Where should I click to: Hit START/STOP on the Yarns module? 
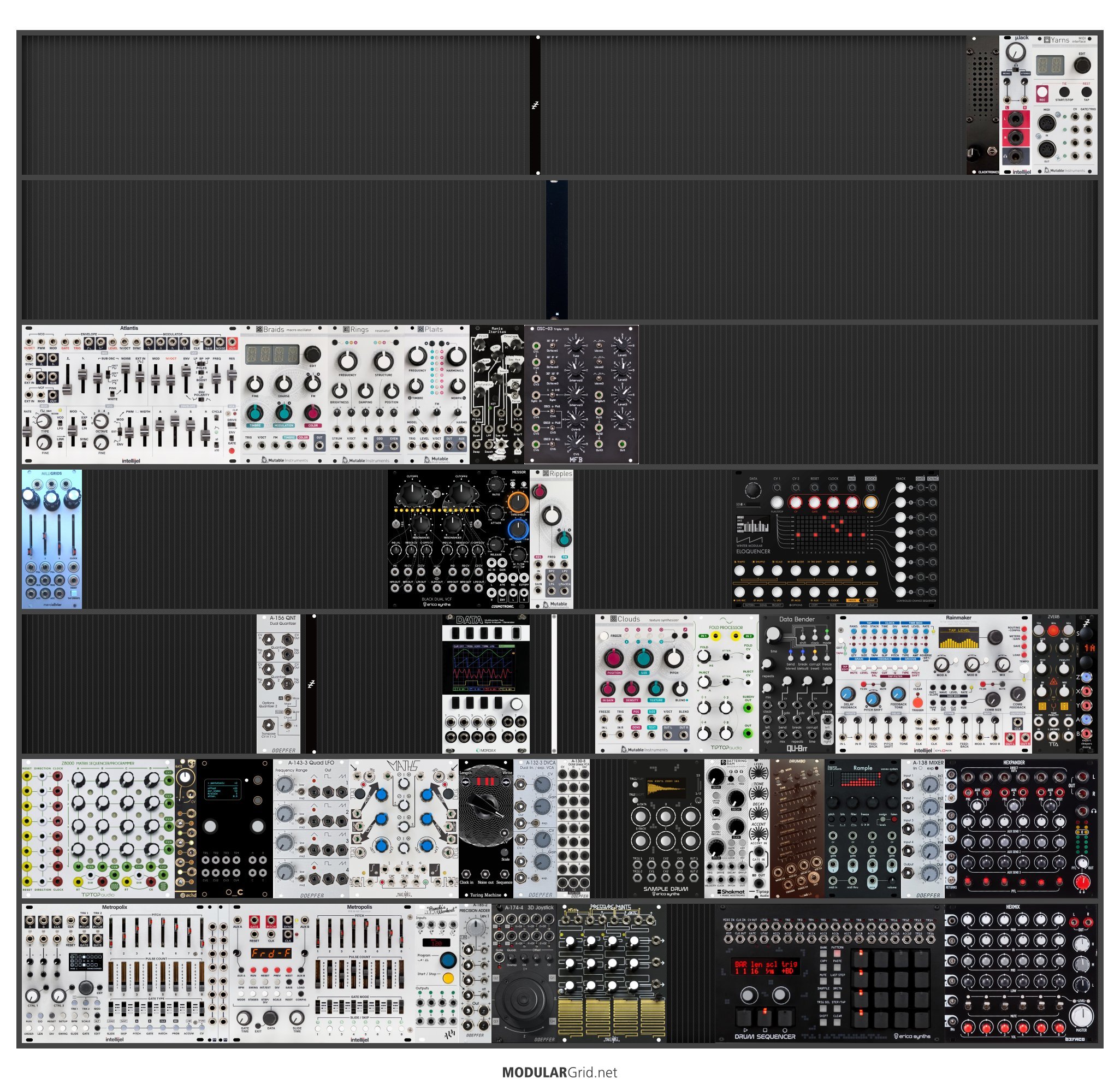[x=1064, y=91]
